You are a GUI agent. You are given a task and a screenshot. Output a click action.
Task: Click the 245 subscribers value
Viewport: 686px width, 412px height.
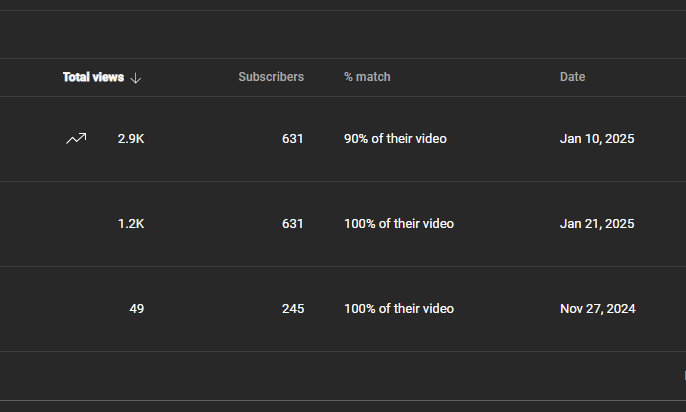(293, 309)
